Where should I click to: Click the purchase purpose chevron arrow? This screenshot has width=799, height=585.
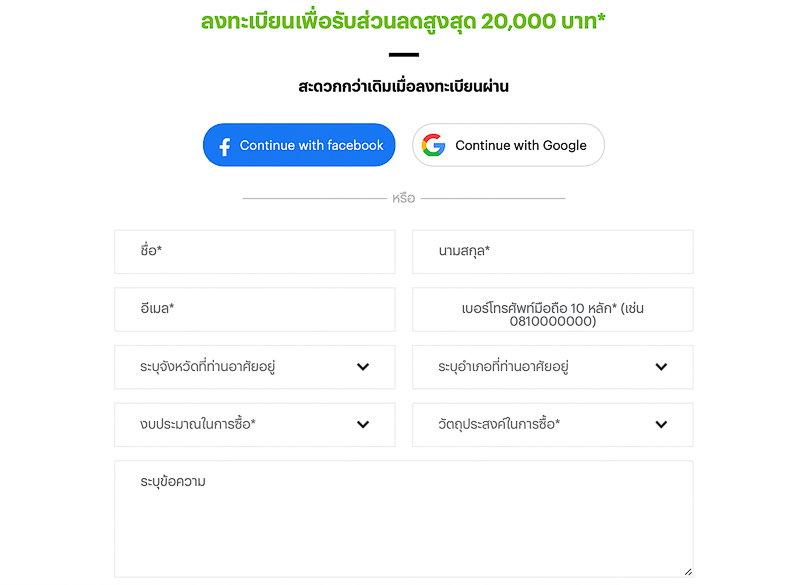(661, 425)
